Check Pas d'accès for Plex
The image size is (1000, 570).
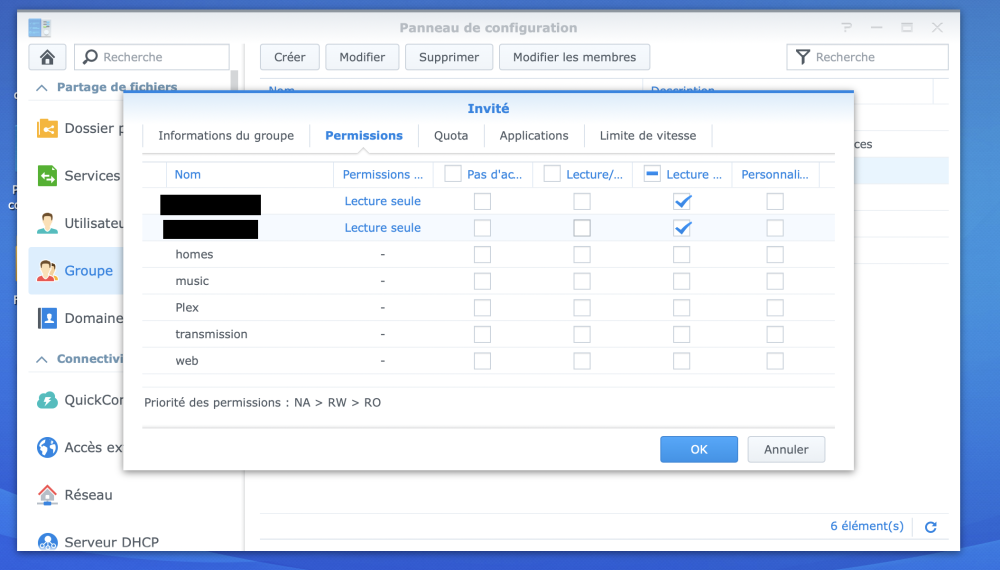click(482, 308)
